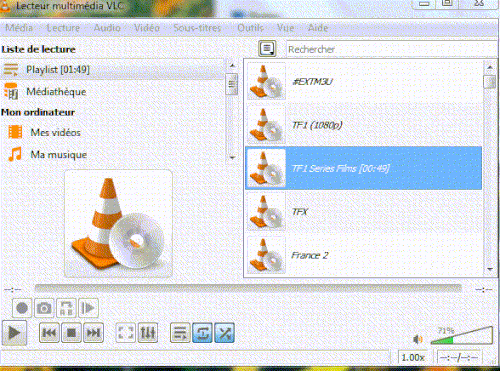Click the TF1 Series Films cone thumbnail
500x371 pixels.
point(266,168)
